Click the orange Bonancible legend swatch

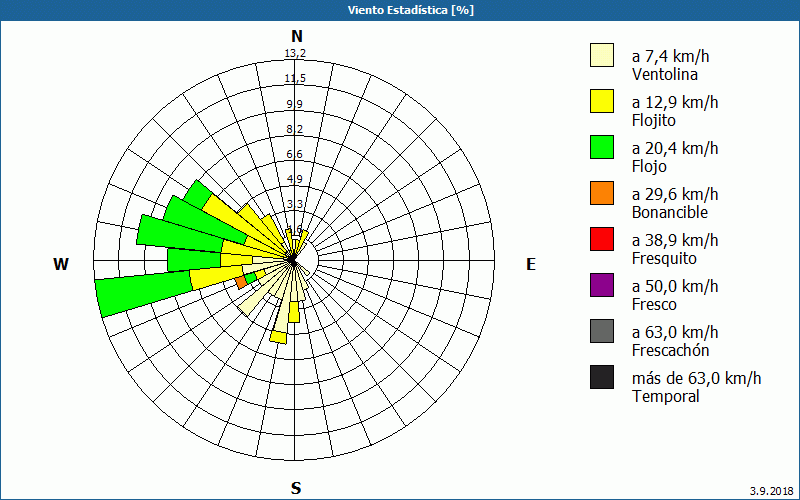[602, 193]
